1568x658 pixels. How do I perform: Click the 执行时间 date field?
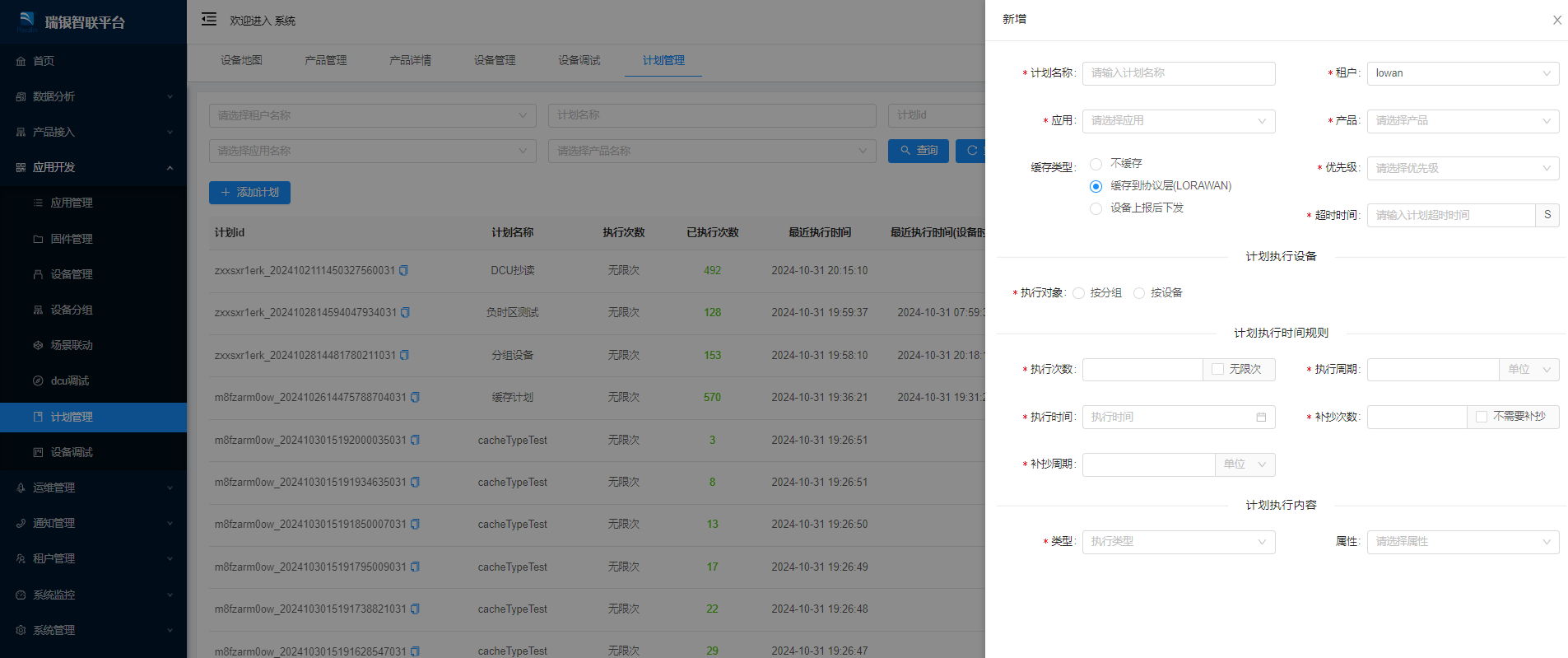pos(1179,417)
